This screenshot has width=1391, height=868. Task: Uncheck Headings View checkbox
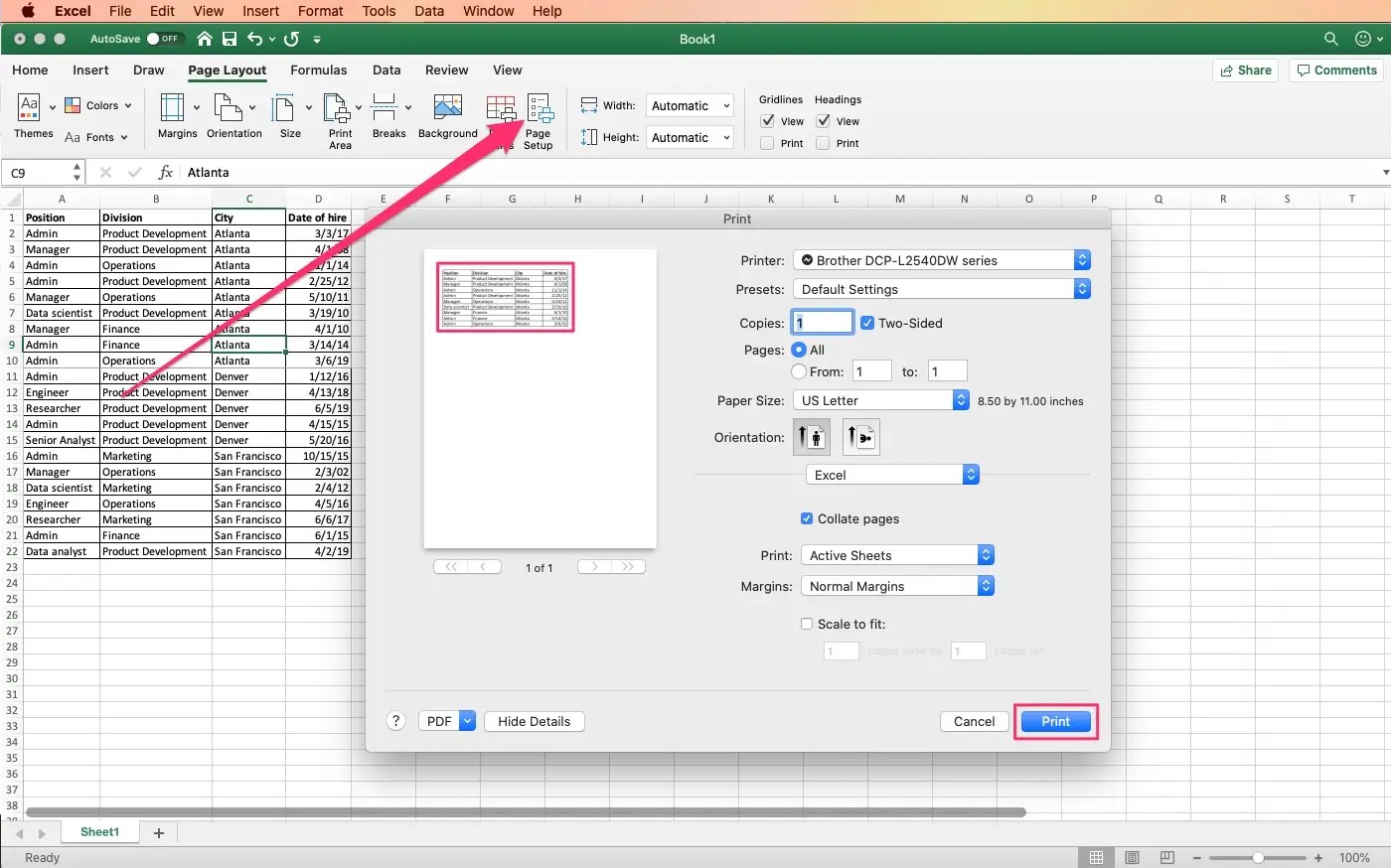click(823, 121)
